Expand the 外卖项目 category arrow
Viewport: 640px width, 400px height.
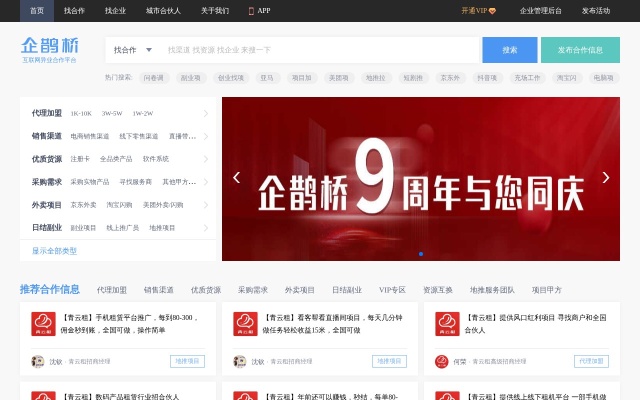coord(206,205)
